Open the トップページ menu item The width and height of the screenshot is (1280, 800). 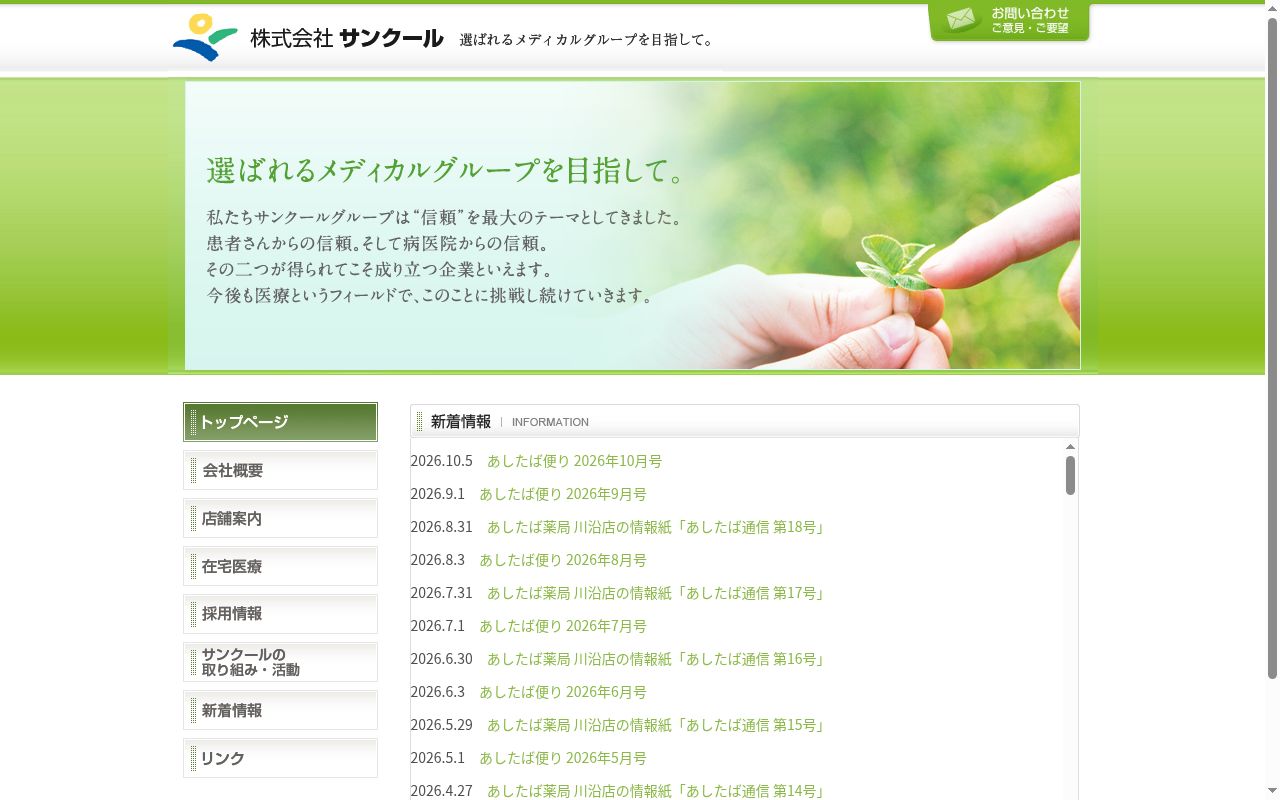[280, 422]
